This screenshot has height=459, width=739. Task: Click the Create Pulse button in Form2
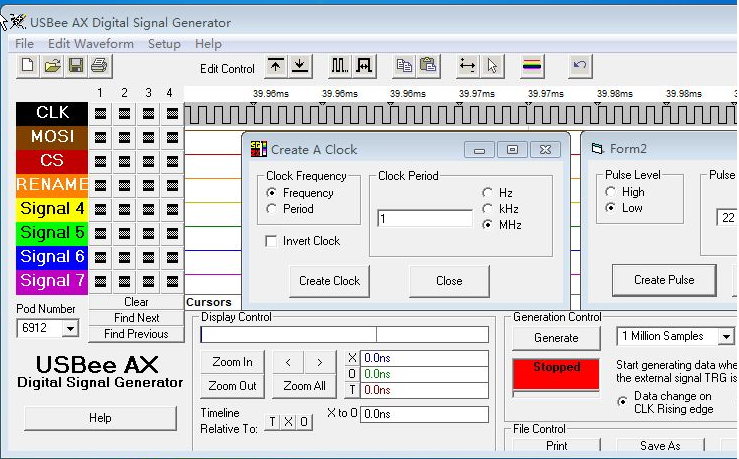pyautogui.click(x=664, y=280)
